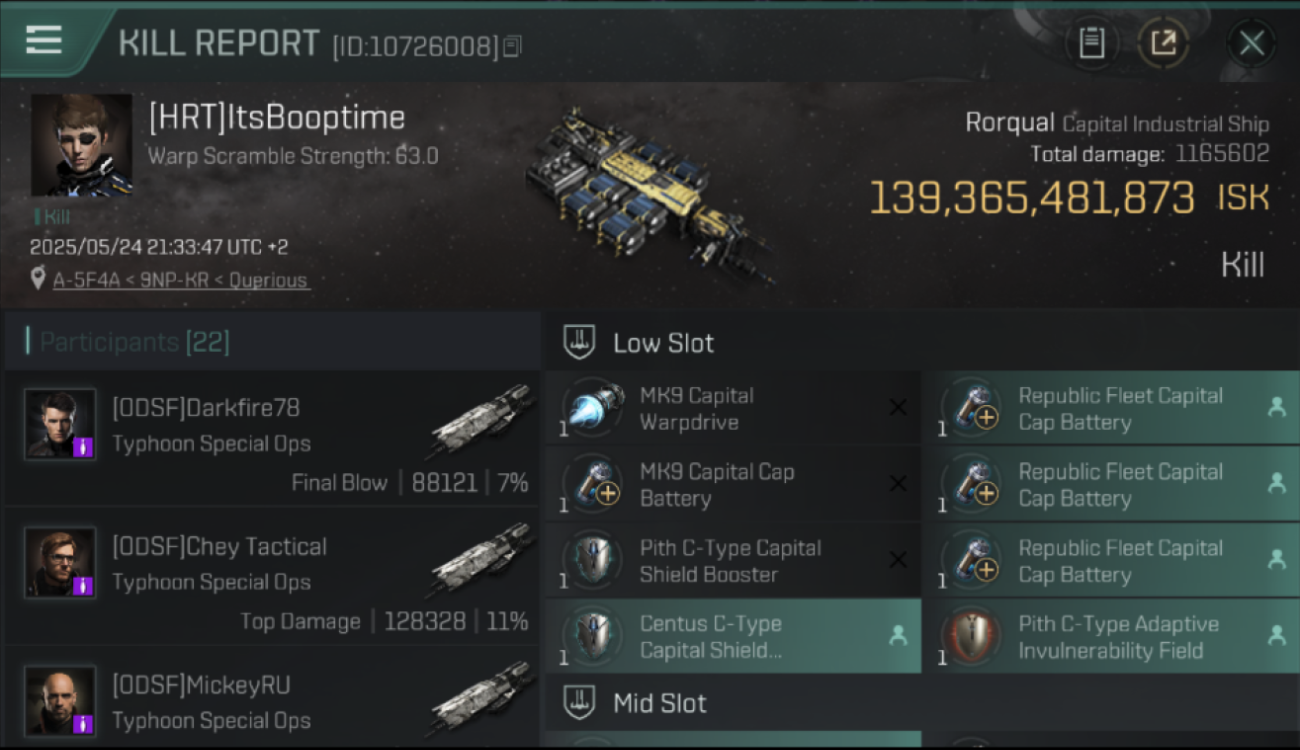Click the clipboard notes icon

tap(1092, 43)
